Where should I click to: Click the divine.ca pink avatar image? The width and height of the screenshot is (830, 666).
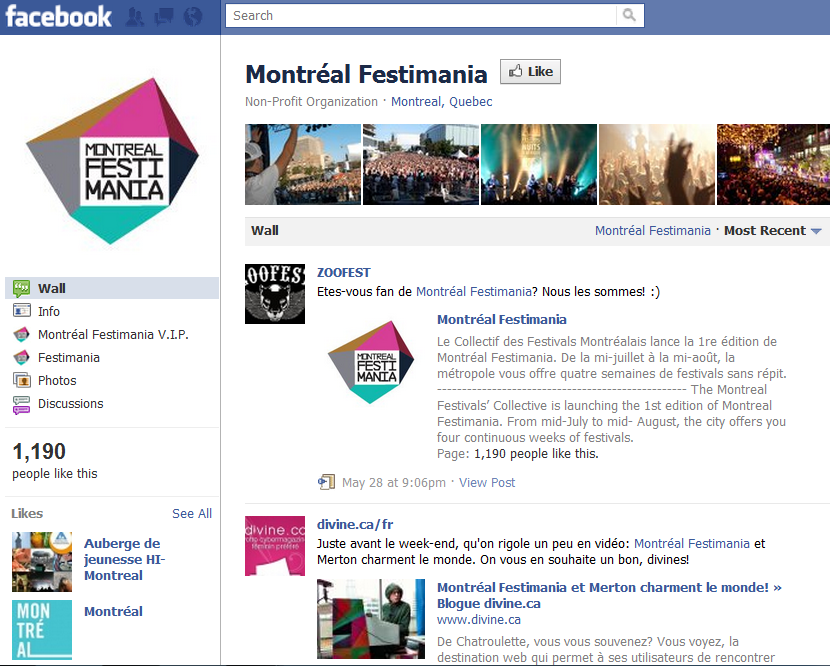275,546
